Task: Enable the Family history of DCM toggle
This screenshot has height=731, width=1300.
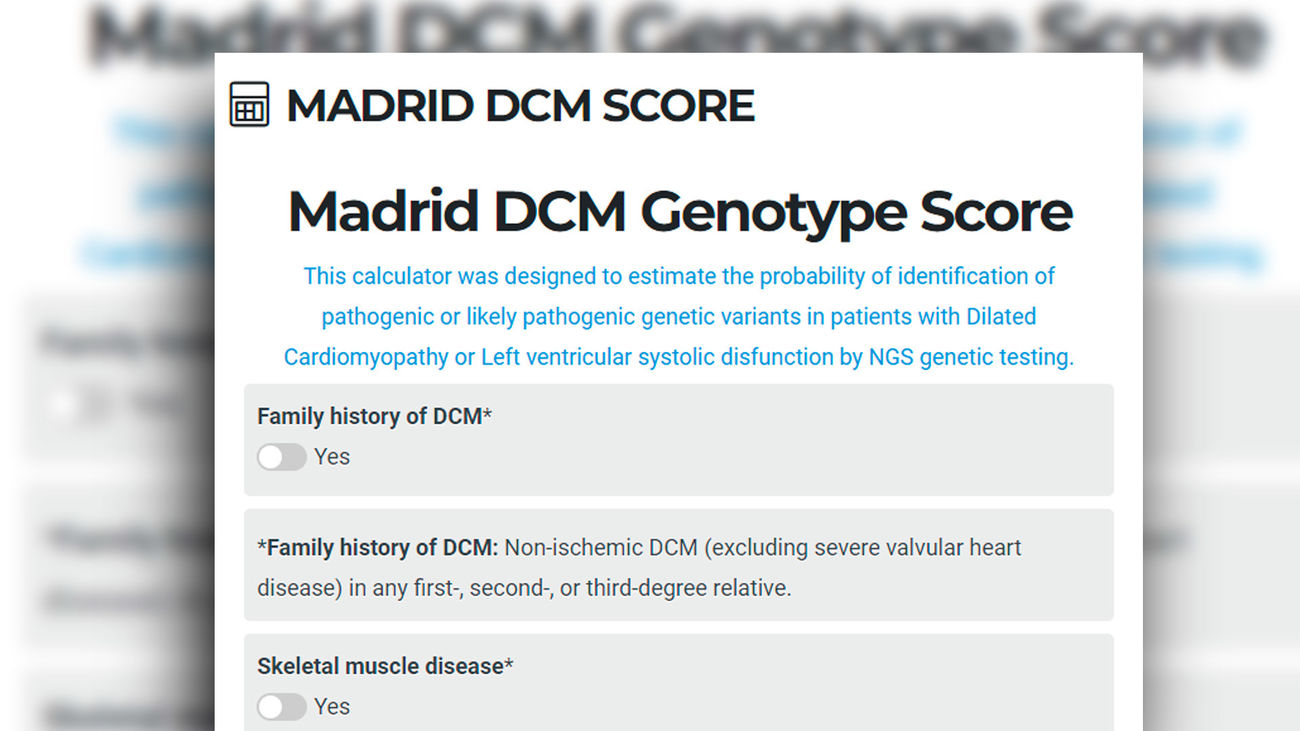Action: (x=281, y=457)
